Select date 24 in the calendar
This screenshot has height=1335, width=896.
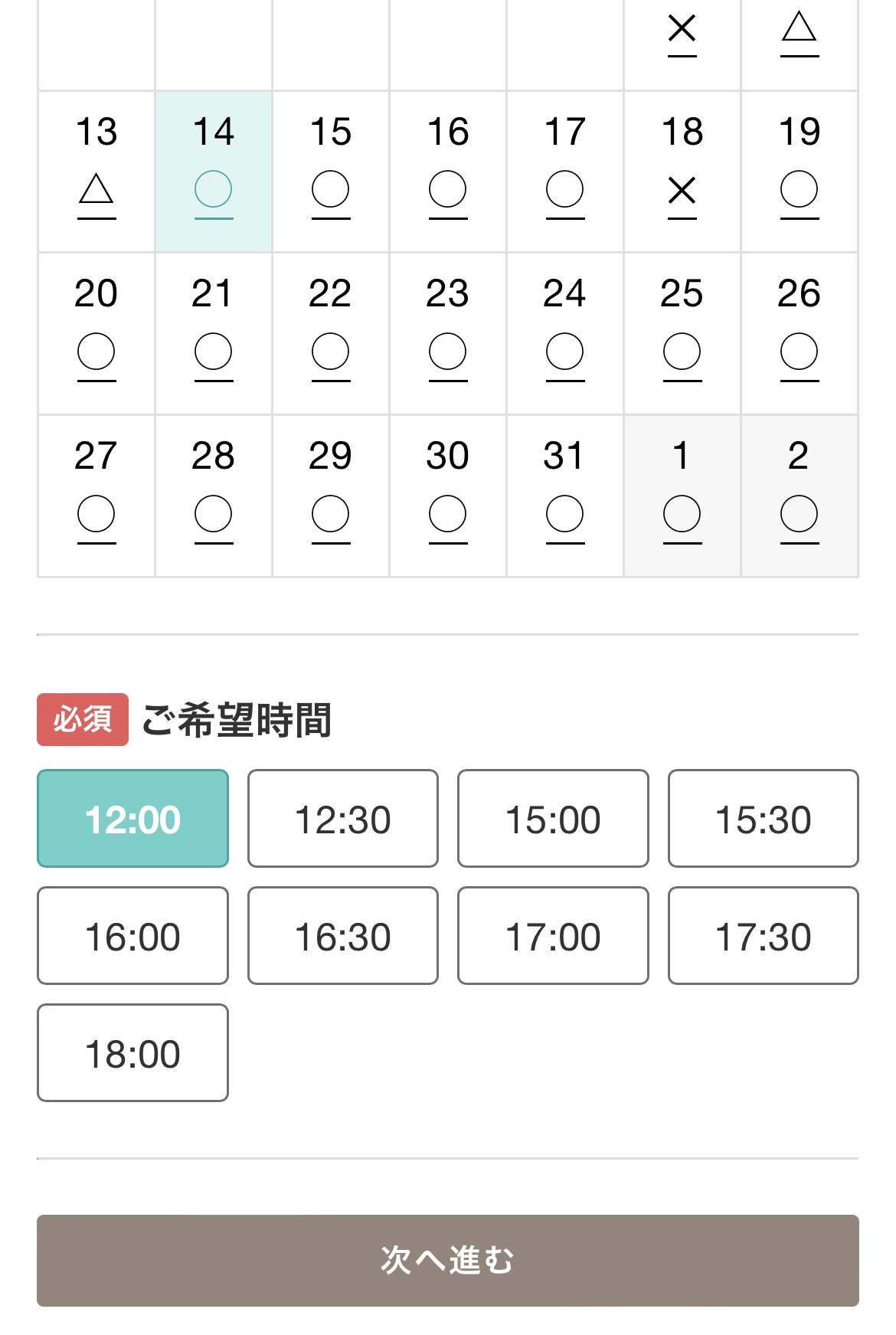click(x=565, y=333)
